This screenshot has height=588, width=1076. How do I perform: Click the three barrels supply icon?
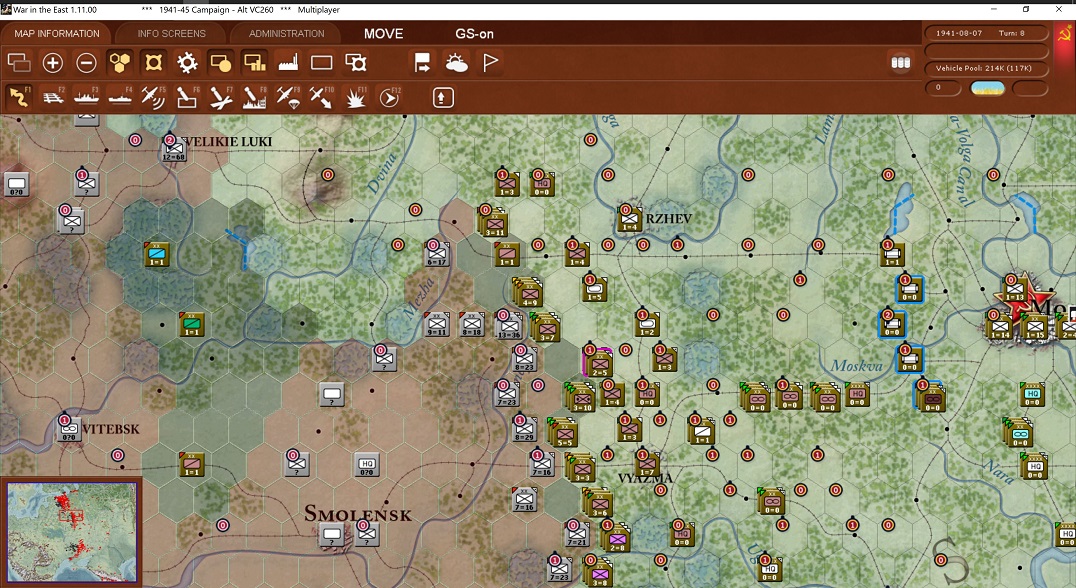[900, 63]
